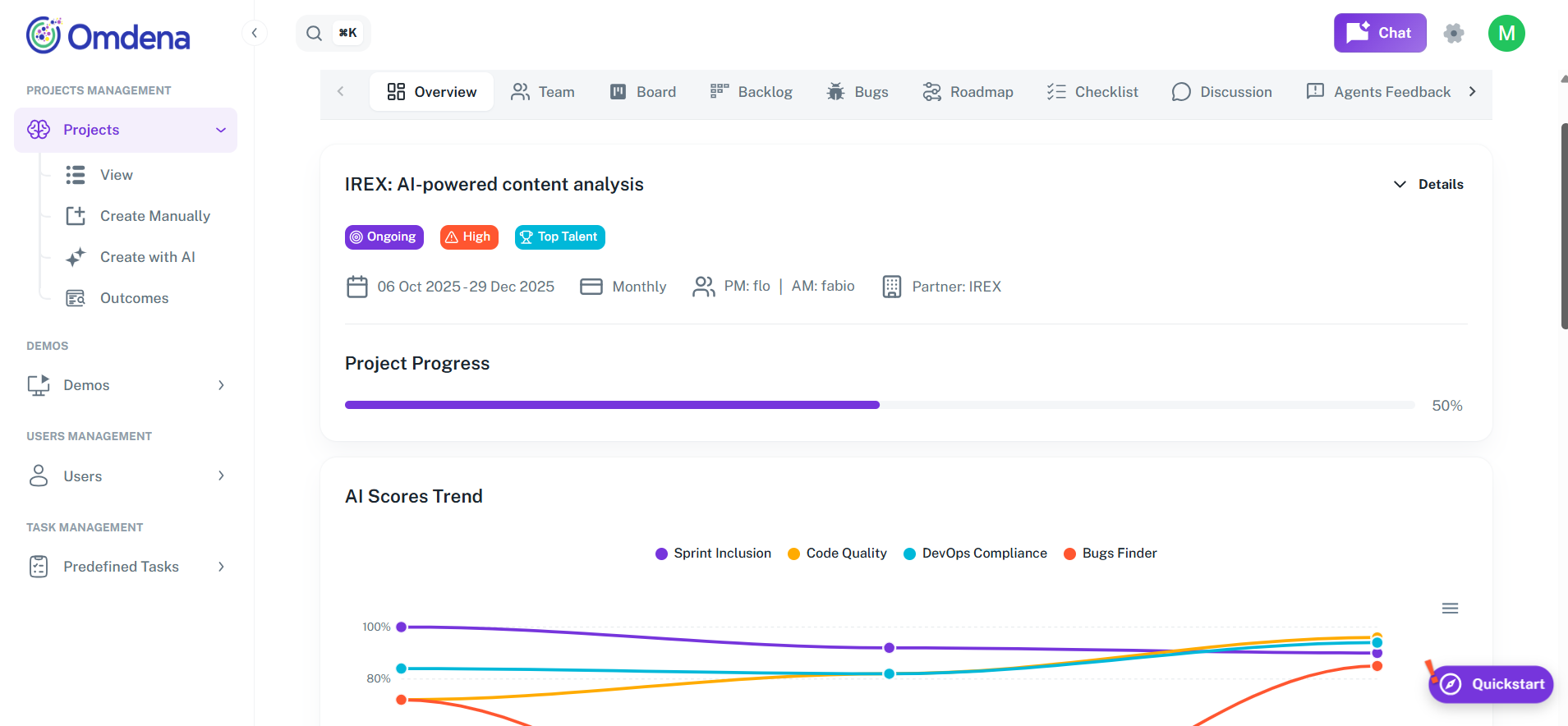The height and width of the screenshot is (726, 1568).
Task: Switch to the Board tab
Action: [x=643, y=92]
